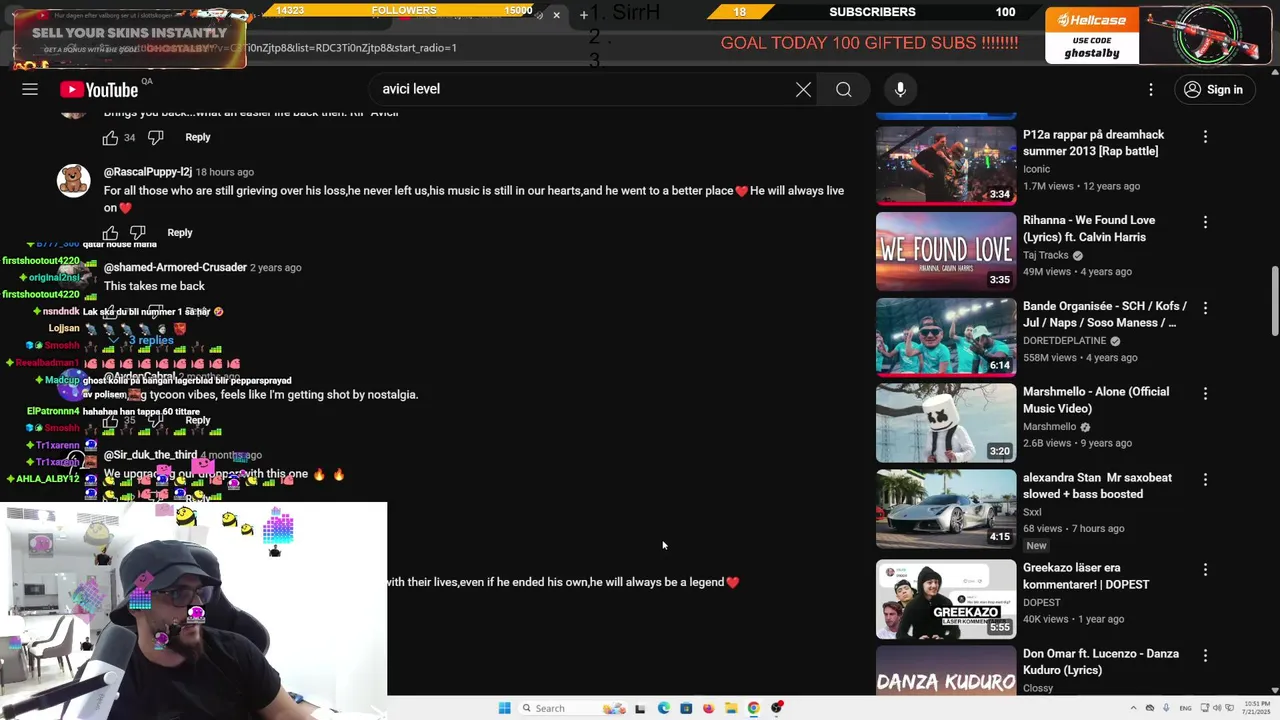Run search with the magnifier button
Screen dimensions: 1280x720
coord(844,89)
